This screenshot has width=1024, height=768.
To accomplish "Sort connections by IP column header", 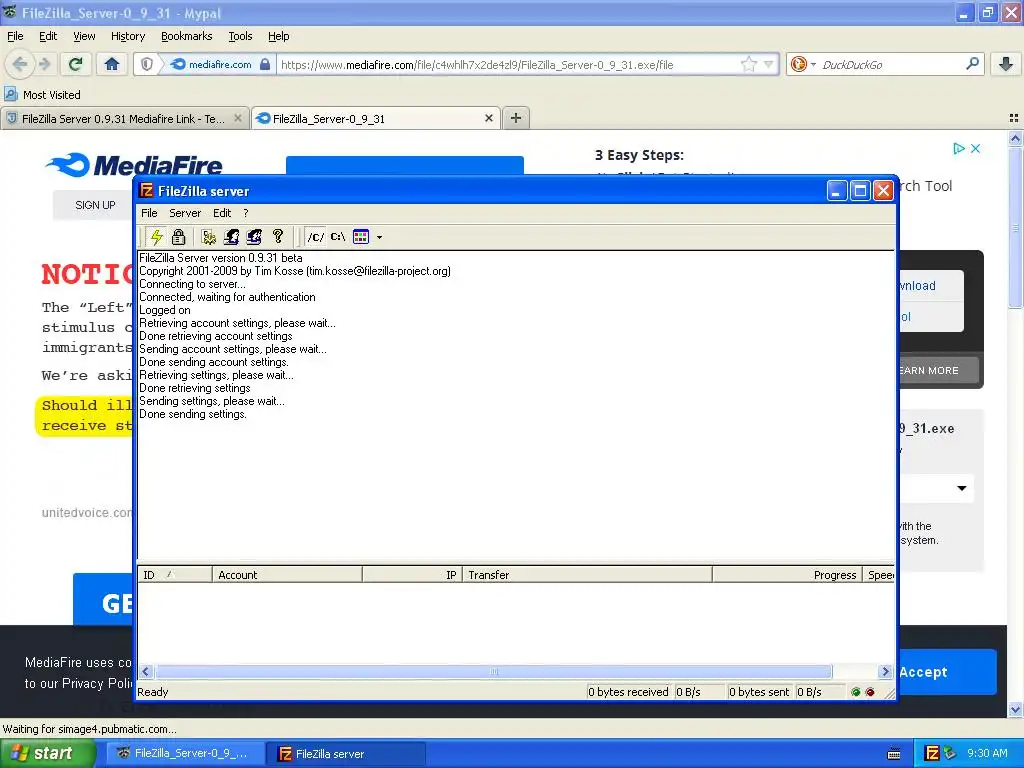I will click(412, 575).
